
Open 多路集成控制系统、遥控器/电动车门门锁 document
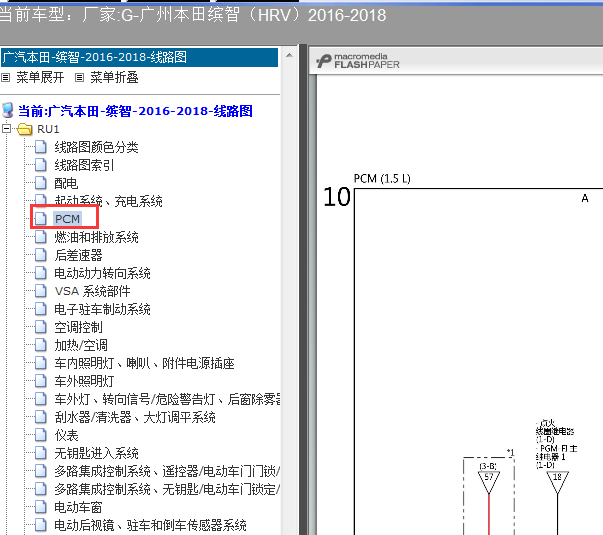pyautogui.click(x=167, y=471)
